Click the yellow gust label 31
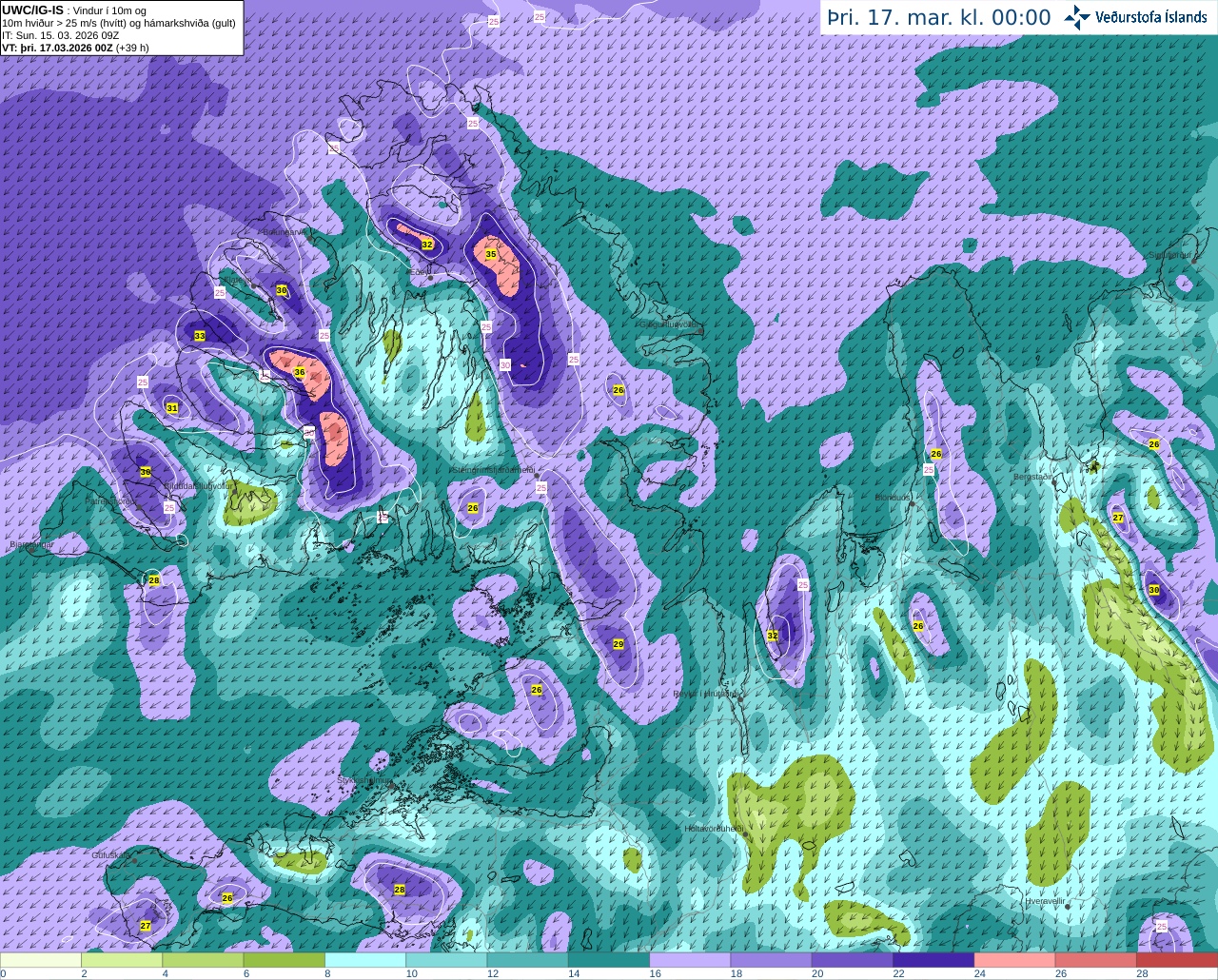 click(x=172, y=408)
